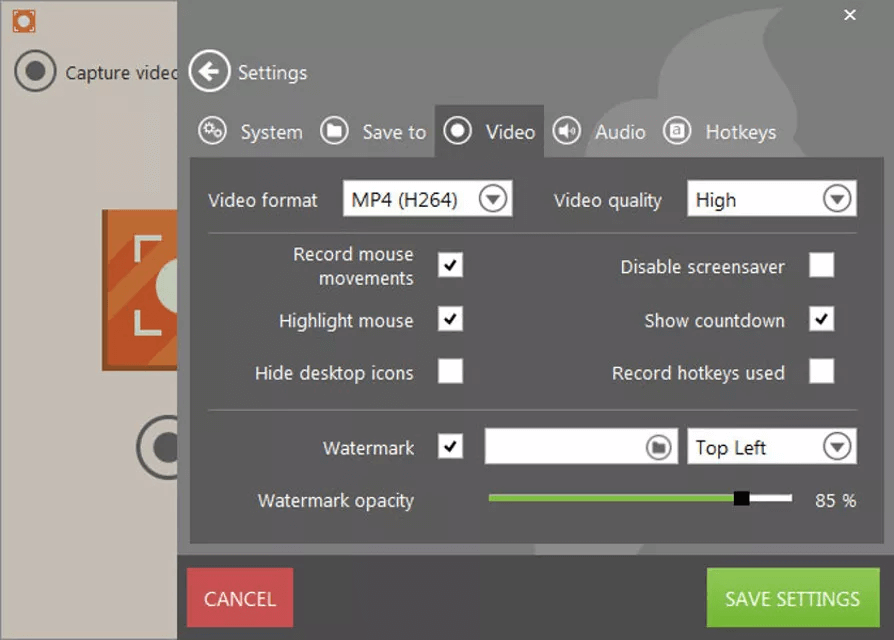Screen dimensions: 894x640
Task: Enable the Disable screensaver checkbox
Action: (821, 265)
